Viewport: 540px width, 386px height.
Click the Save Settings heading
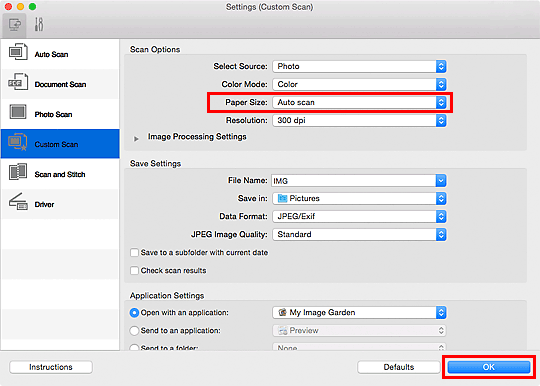click(x=155, y=164)
